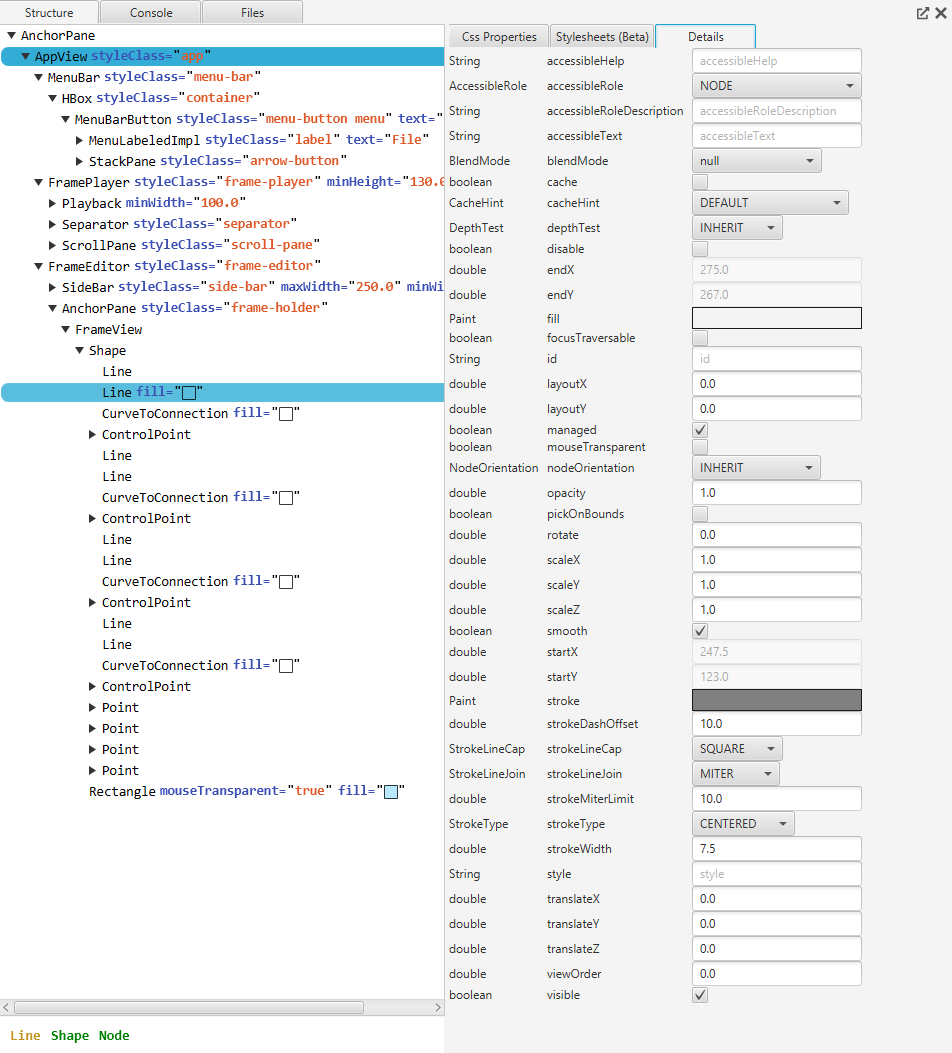Open the Files tab
Viewport: 952px width, 1053px height.
pyautogui.click(x=252, y=13)
